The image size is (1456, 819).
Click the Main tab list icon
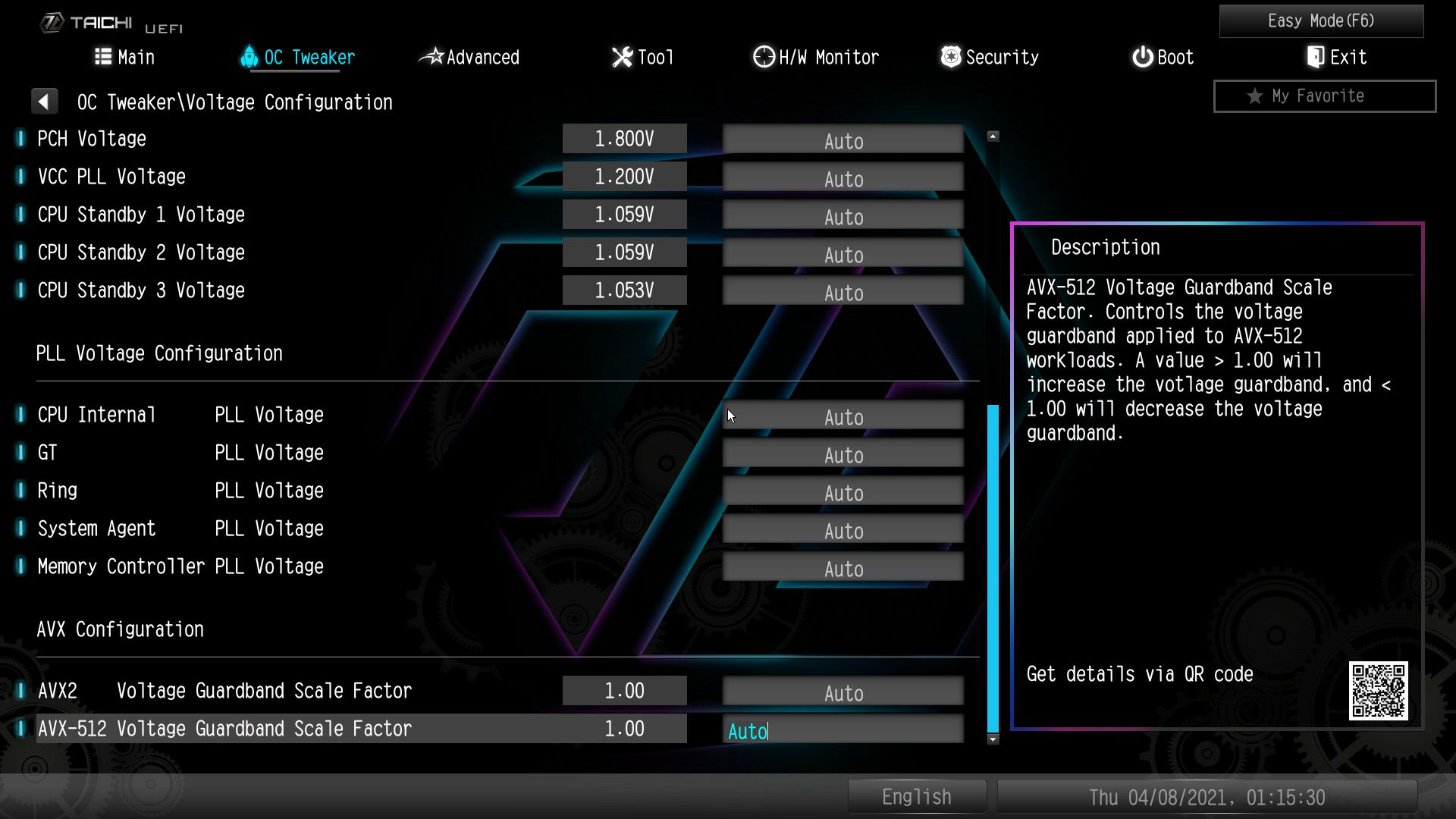coord(103,57)
